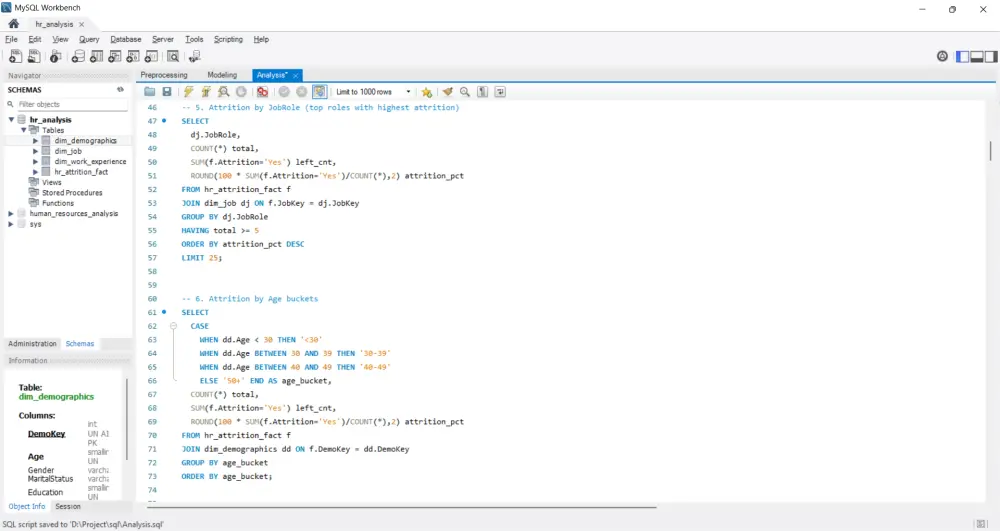The width and height of the screenshot is (1000, 531).
Task: Create new function toolbar icon
Action: [151, 57]
